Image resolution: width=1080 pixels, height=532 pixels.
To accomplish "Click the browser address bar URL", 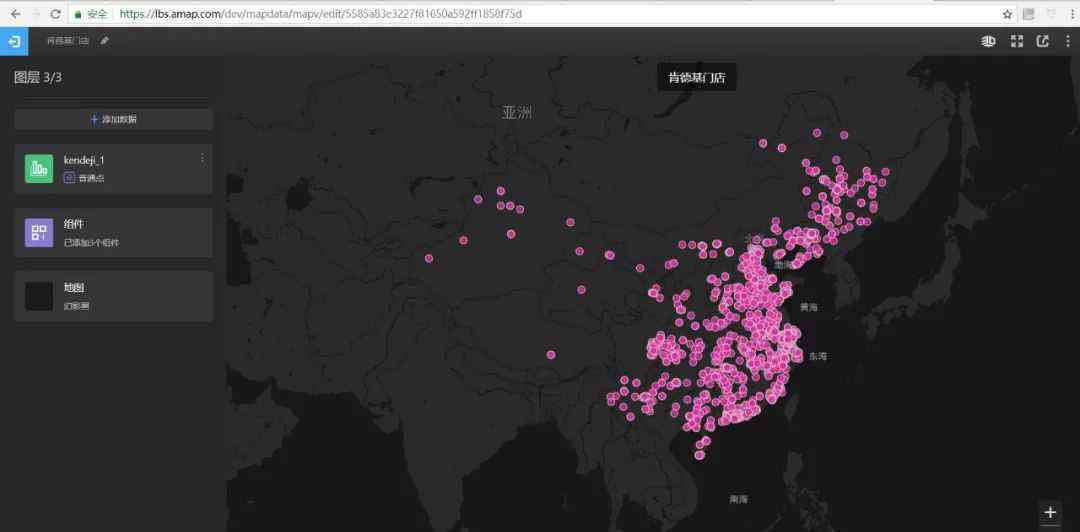I will click(x=320, y=14).
